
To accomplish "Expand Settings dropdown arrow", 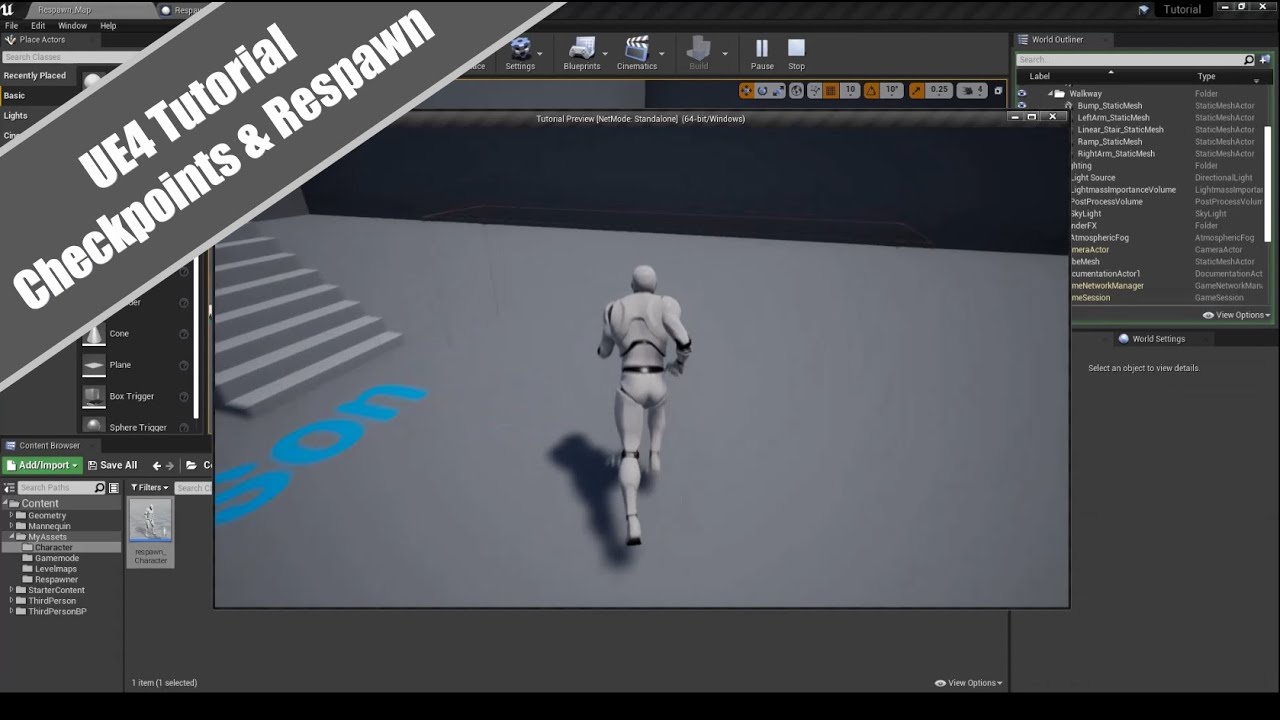I will tap(541, 54).
